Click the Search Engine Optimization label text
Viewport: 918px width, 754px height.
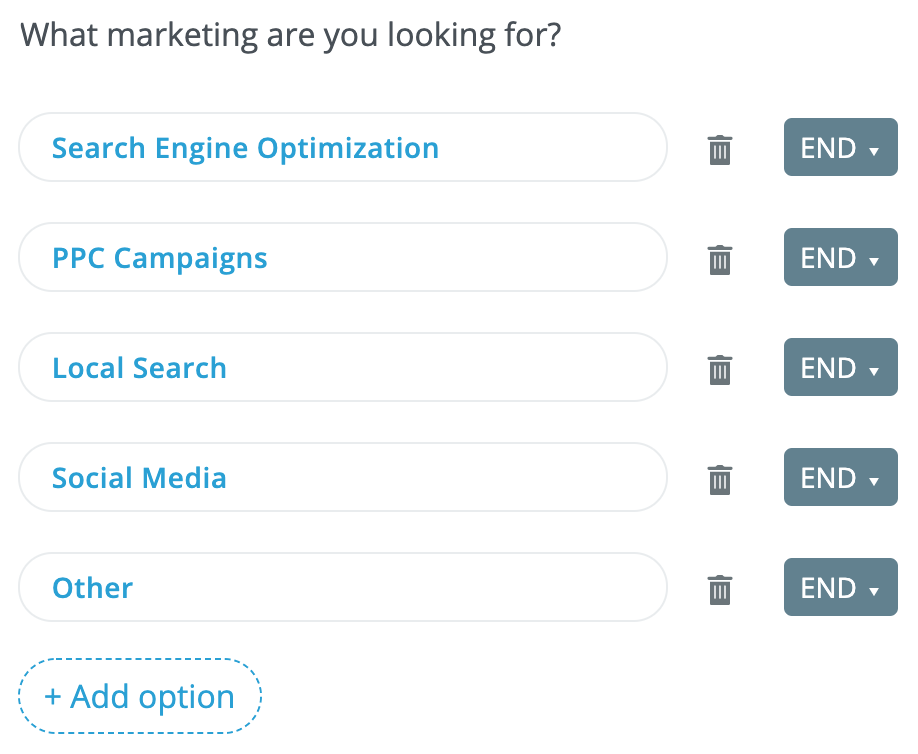245,149
